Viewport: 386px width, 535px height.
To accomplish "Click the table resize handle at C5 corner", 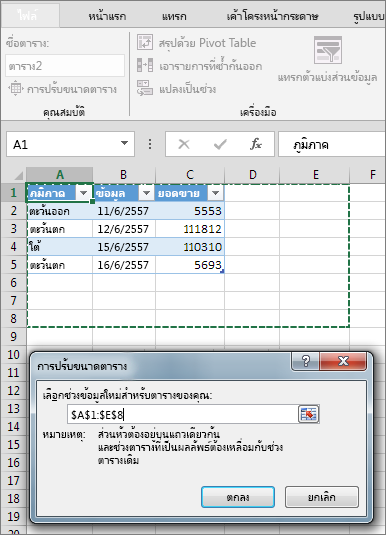I will click(x=223, y=272).
